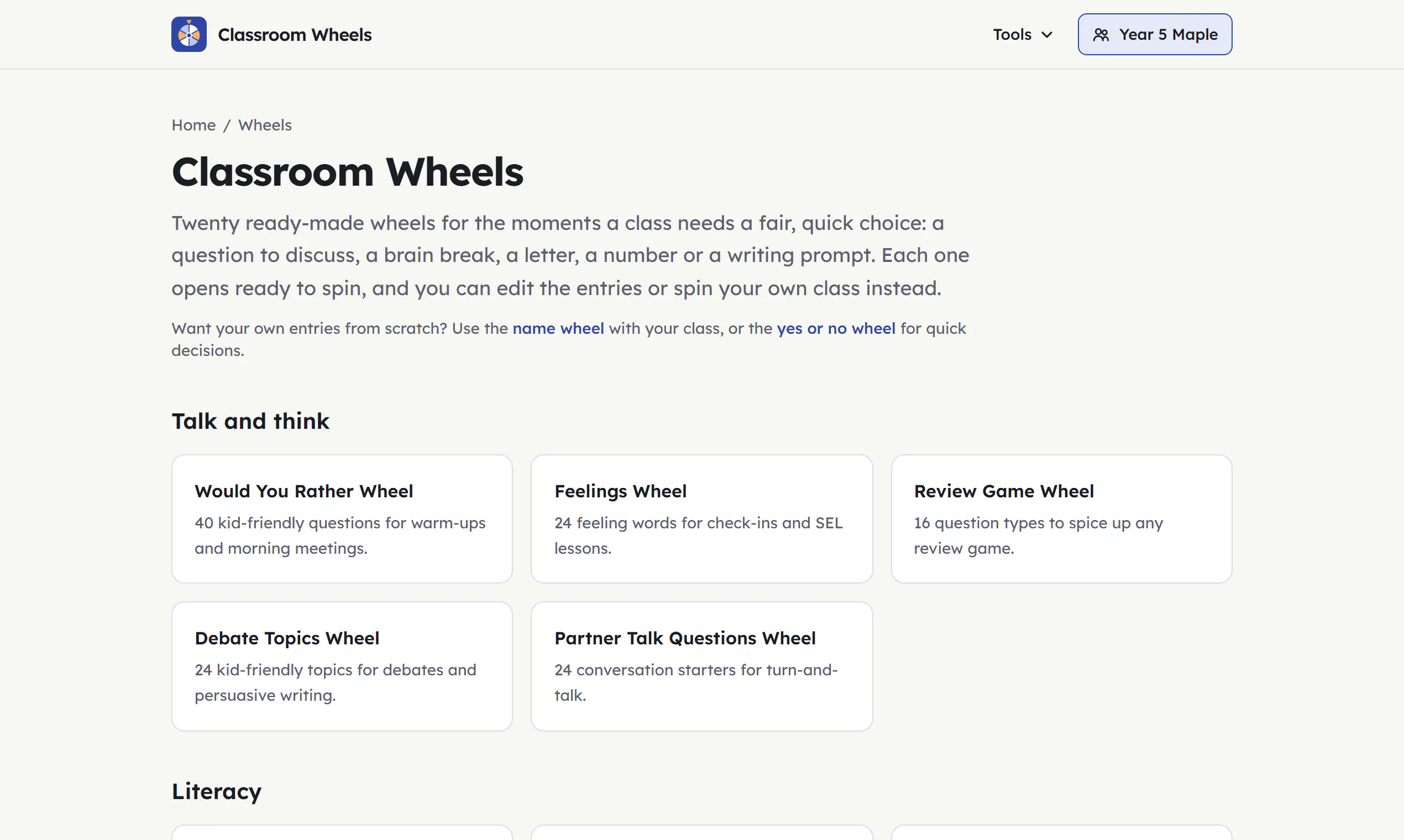Screen dimensions: 1404x840
Task: Click the text '24 kid-friendly topics for debates'
Action: tap(319, 670)
